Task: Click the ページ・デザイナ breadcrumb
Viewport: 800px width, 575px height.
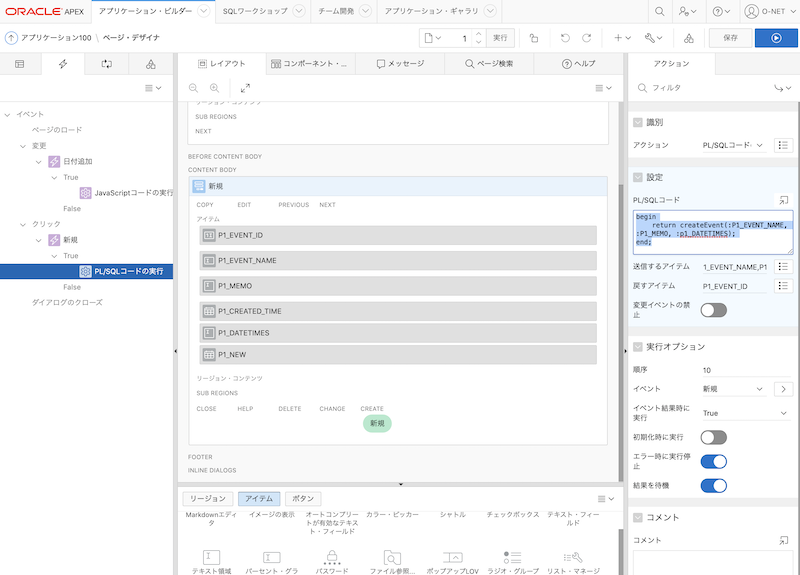Action: (131, 38)
